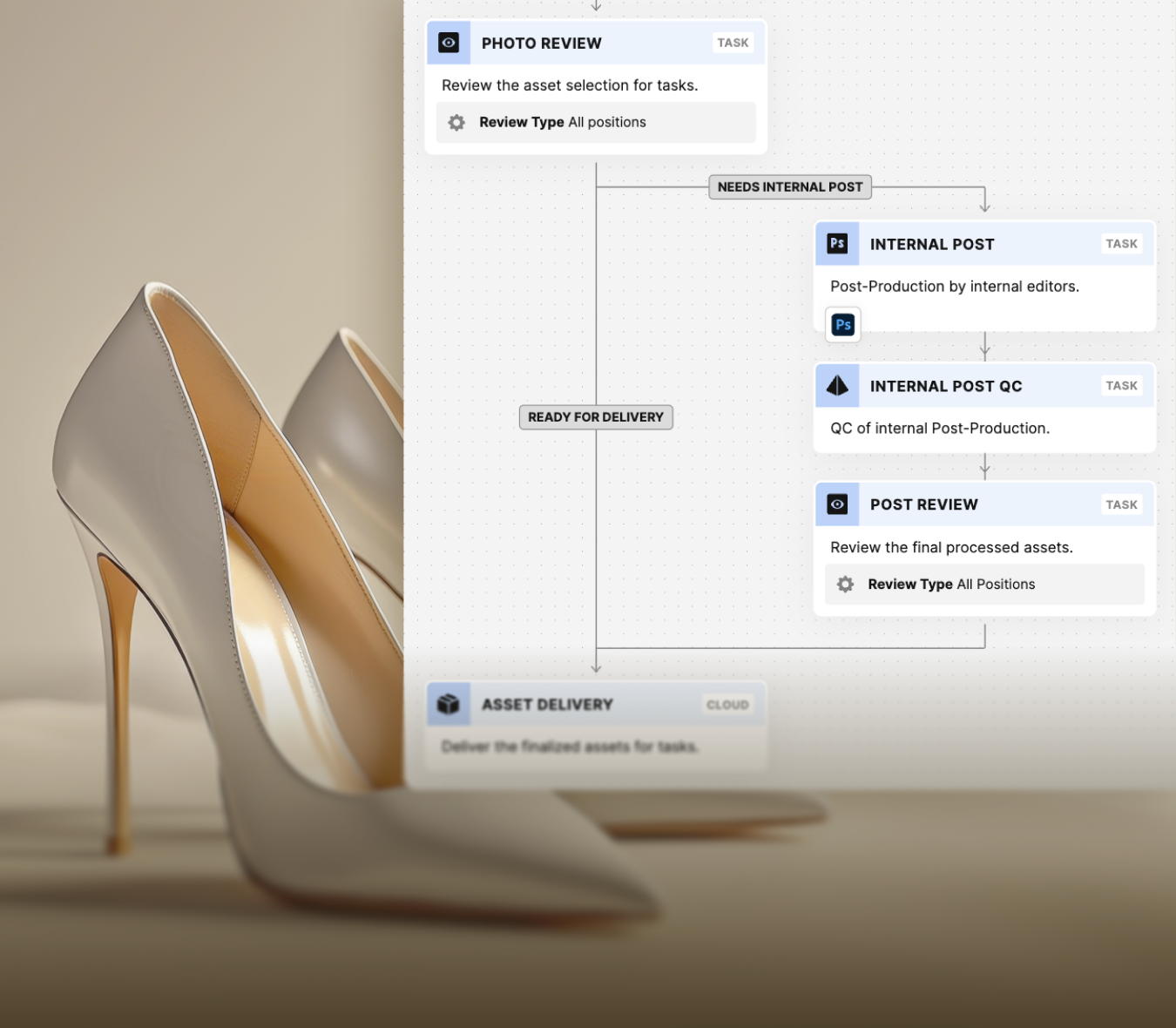
Task: Select the Ready For Delivery branch label
Action: coord(596,417)
